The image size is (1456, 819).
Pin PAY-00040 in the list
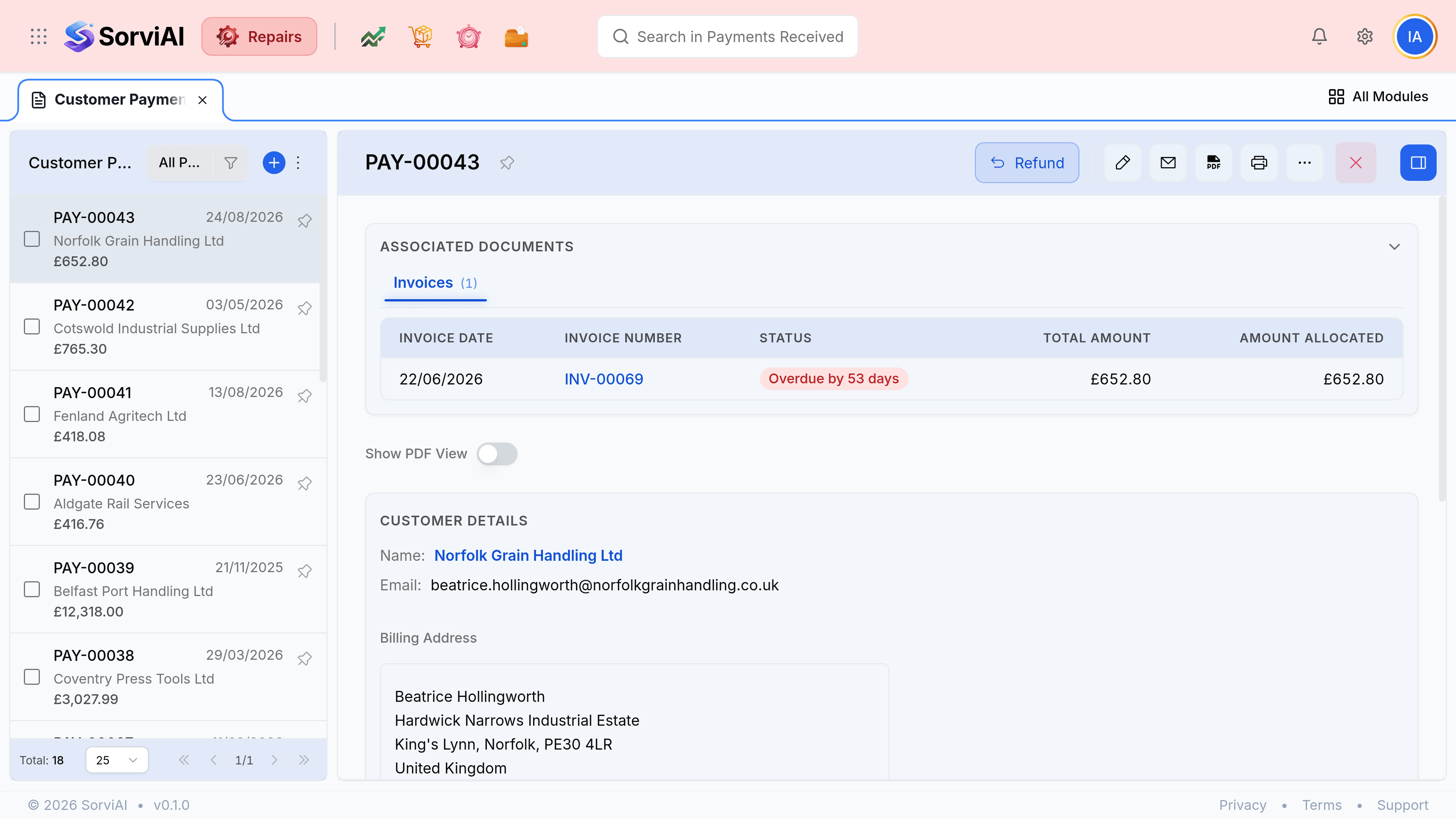pos(304,483)
